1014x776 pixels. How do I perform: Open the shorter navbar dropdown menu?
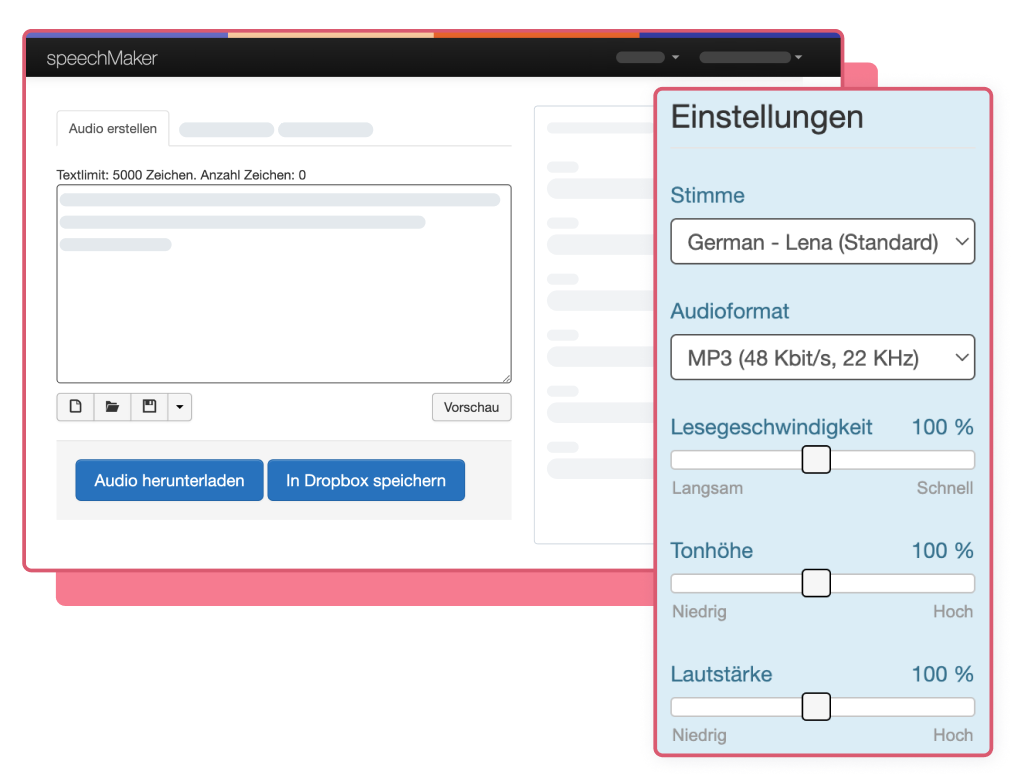pos(648,58)
